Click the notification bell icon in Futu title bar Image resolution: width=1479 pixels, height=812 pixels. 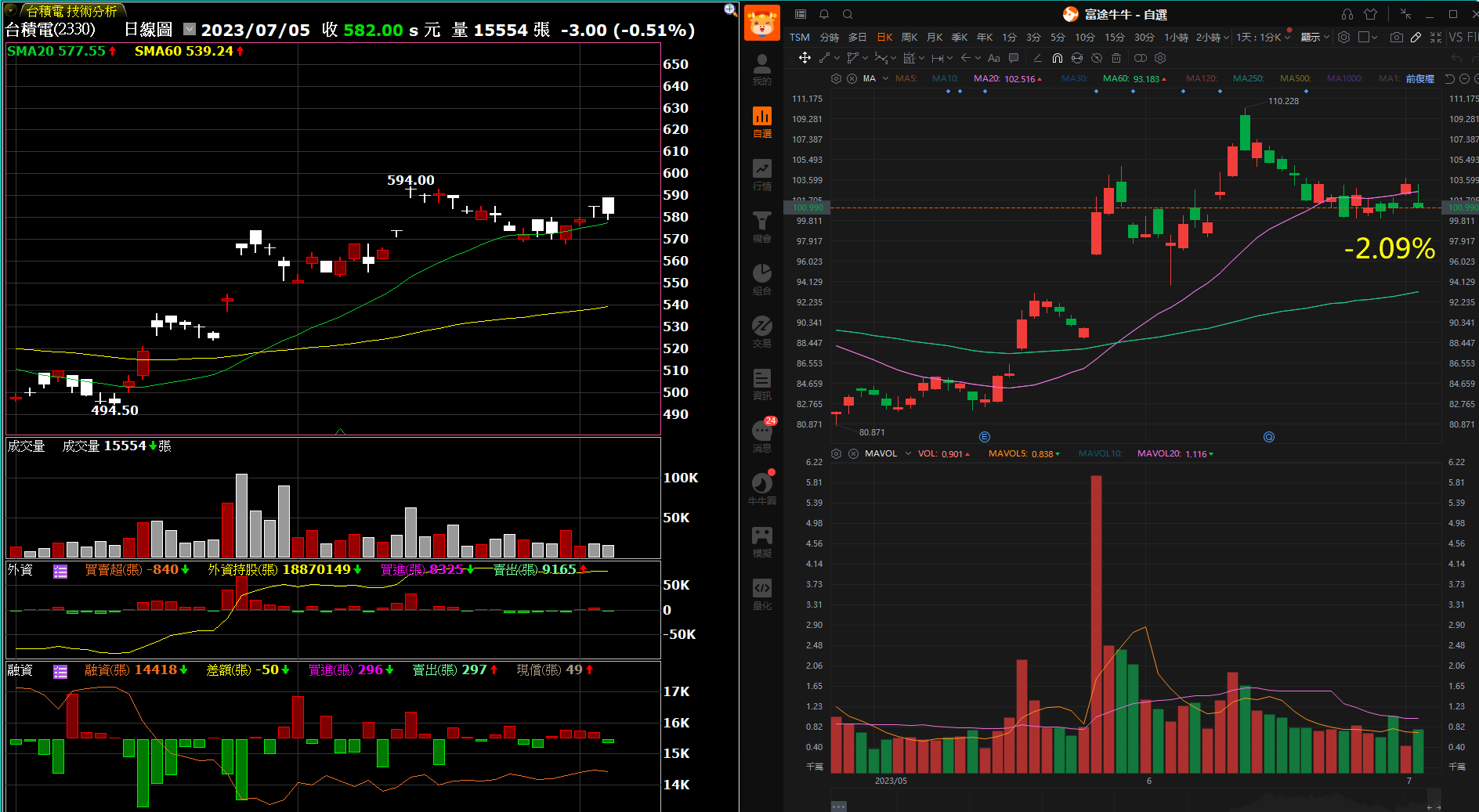[x=824, y=14]
